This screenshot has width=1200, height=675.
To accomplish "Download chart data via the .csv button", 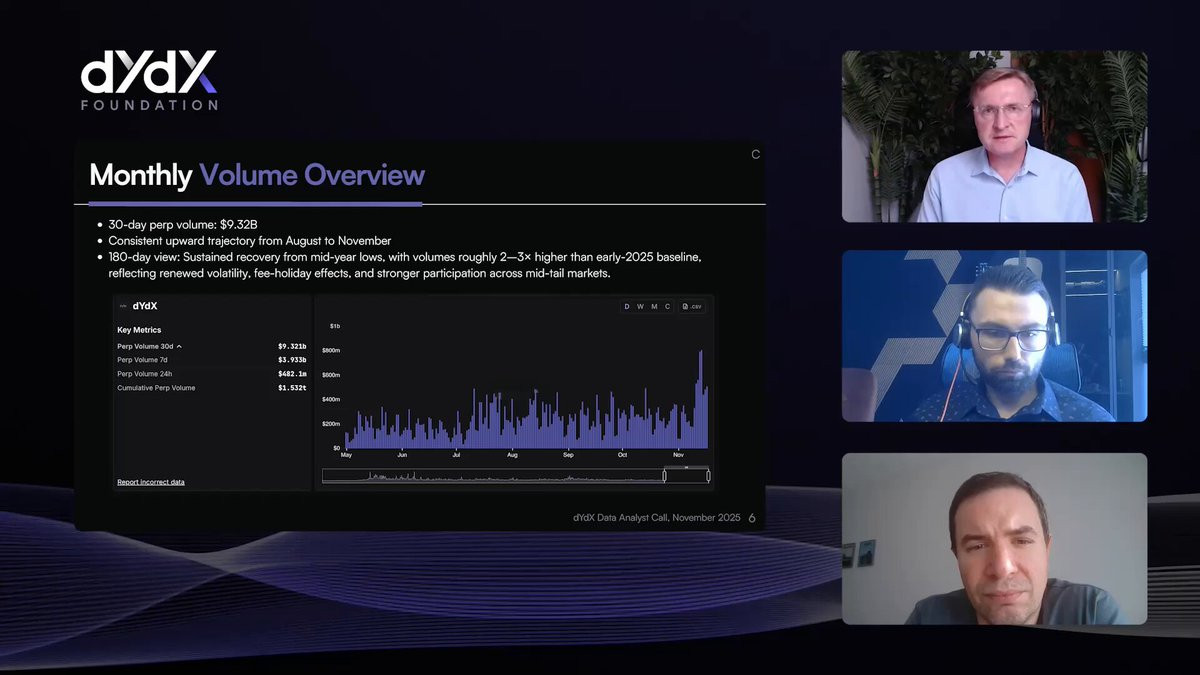I will [x=692, y=306].
